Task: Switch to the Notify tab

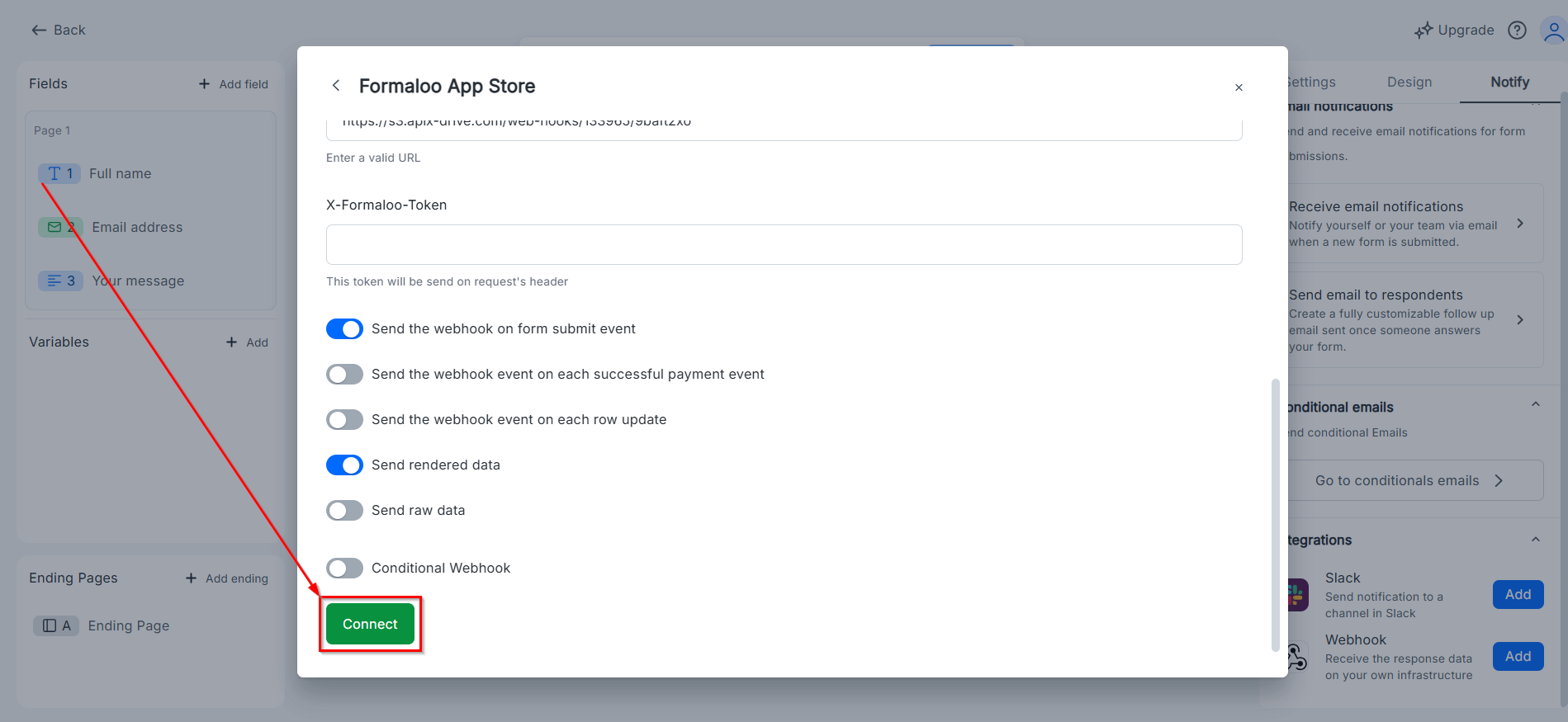Action: coord(1510,83)
